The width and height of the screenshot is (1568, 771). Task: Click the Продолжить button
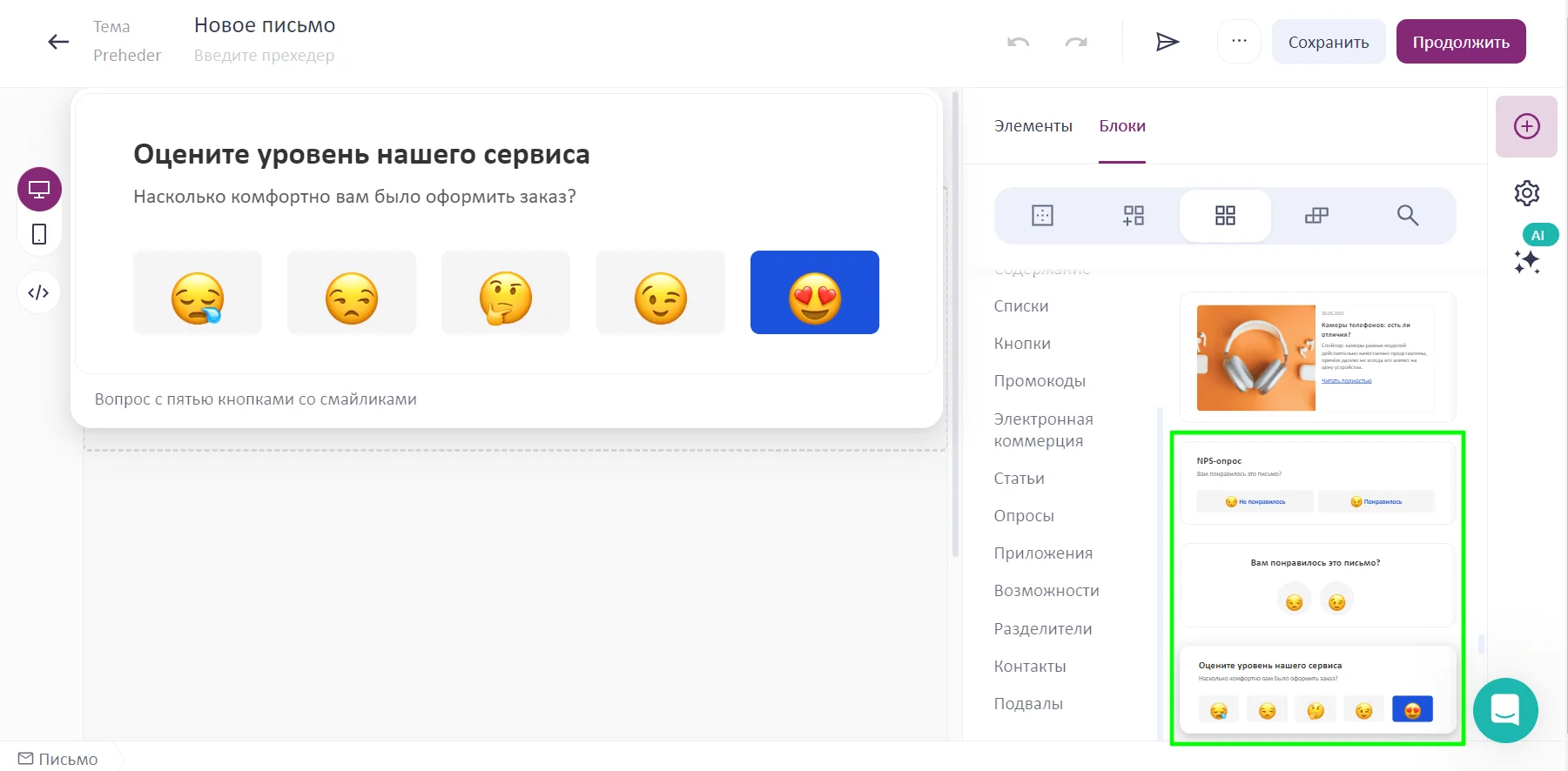1461,42
